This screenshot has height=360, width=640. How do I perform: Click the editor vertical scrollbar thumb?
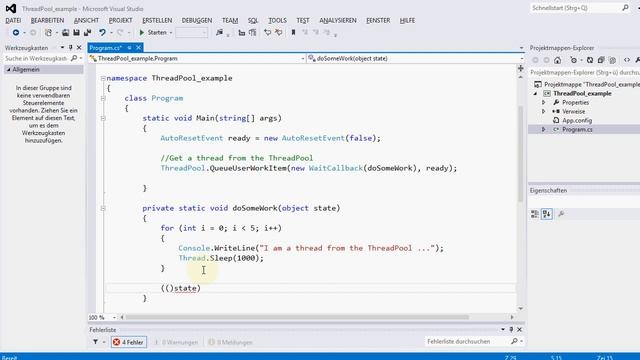pos(520,153)
